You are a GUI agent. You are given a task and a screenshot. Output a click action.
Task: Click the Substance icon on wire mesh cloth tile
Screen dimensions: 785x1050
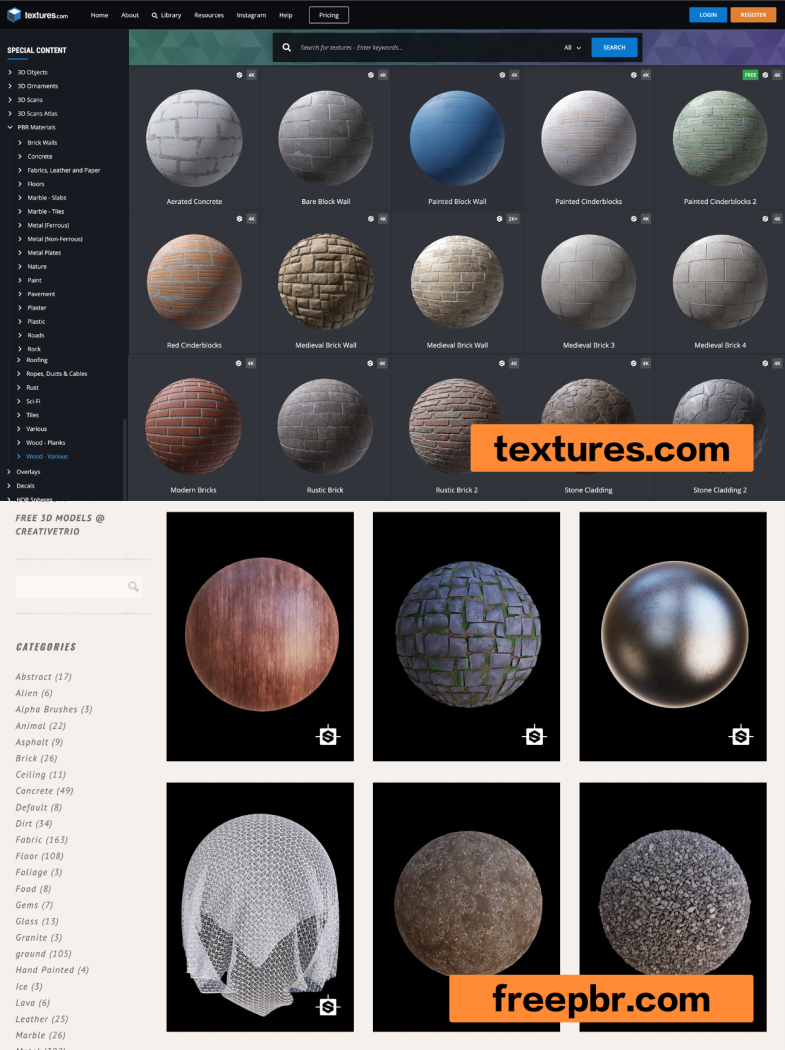point(328,1006)
